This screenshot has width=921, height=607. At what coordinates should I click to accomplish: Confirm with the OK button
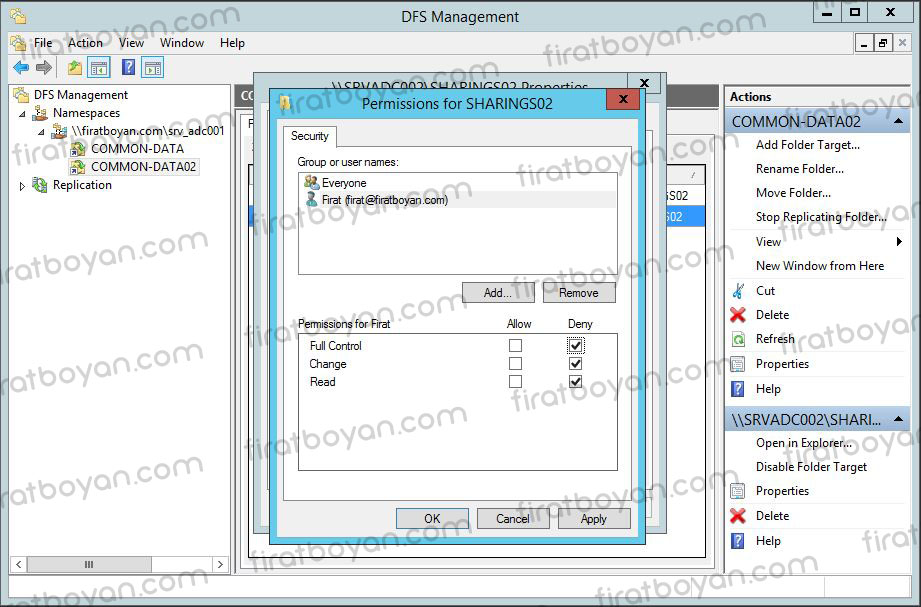click(432, 518)
